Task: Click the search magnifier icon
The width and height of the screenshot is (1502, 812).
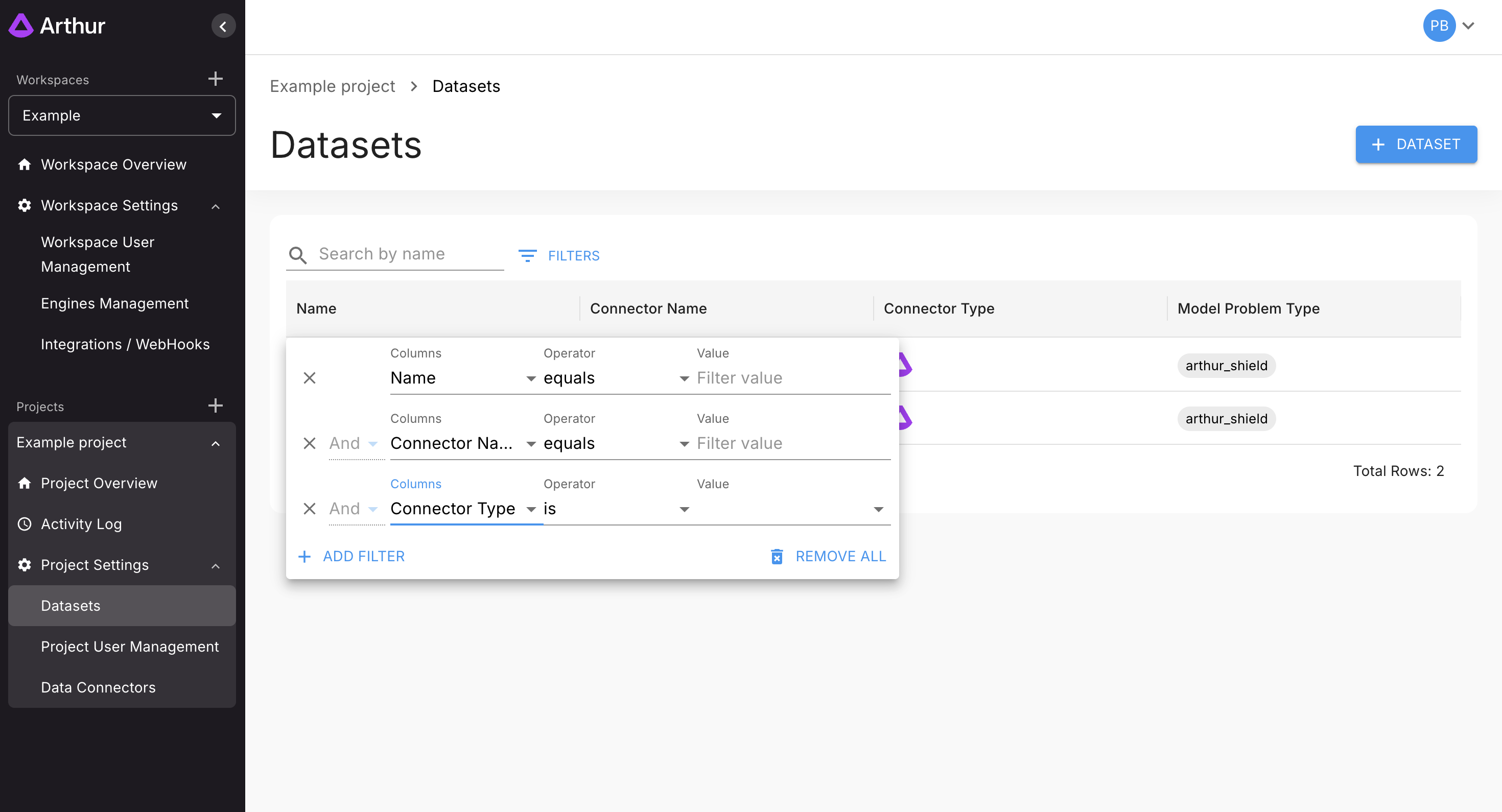Action: [298, 255]
